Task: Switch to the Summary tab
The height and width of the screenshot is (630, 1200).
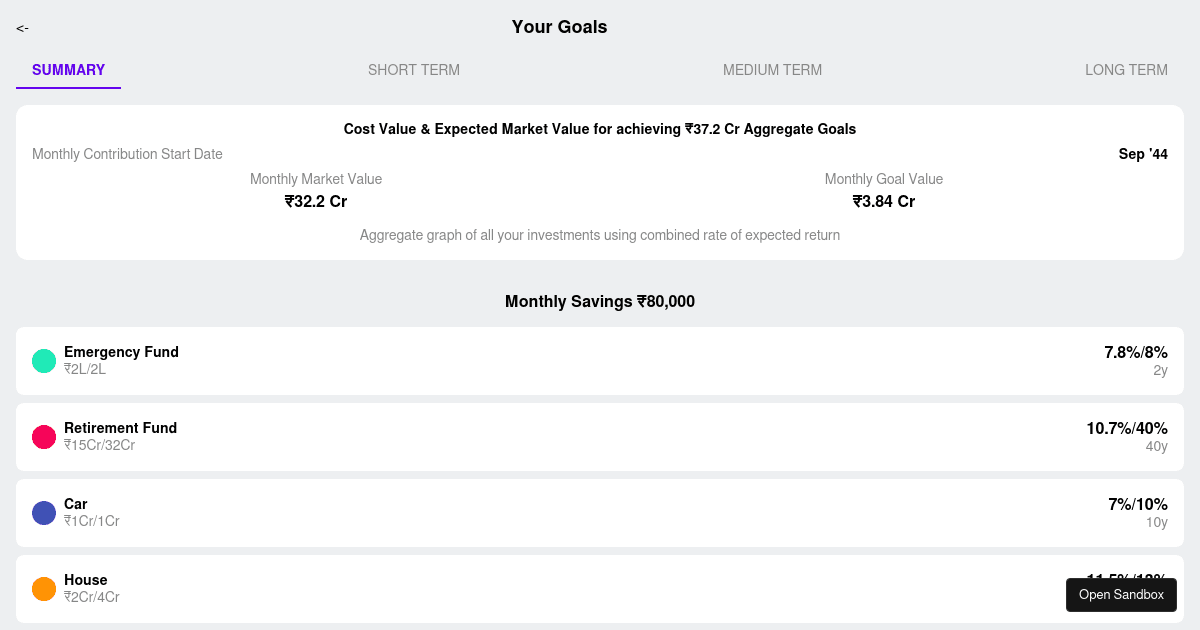Action: 68,70
